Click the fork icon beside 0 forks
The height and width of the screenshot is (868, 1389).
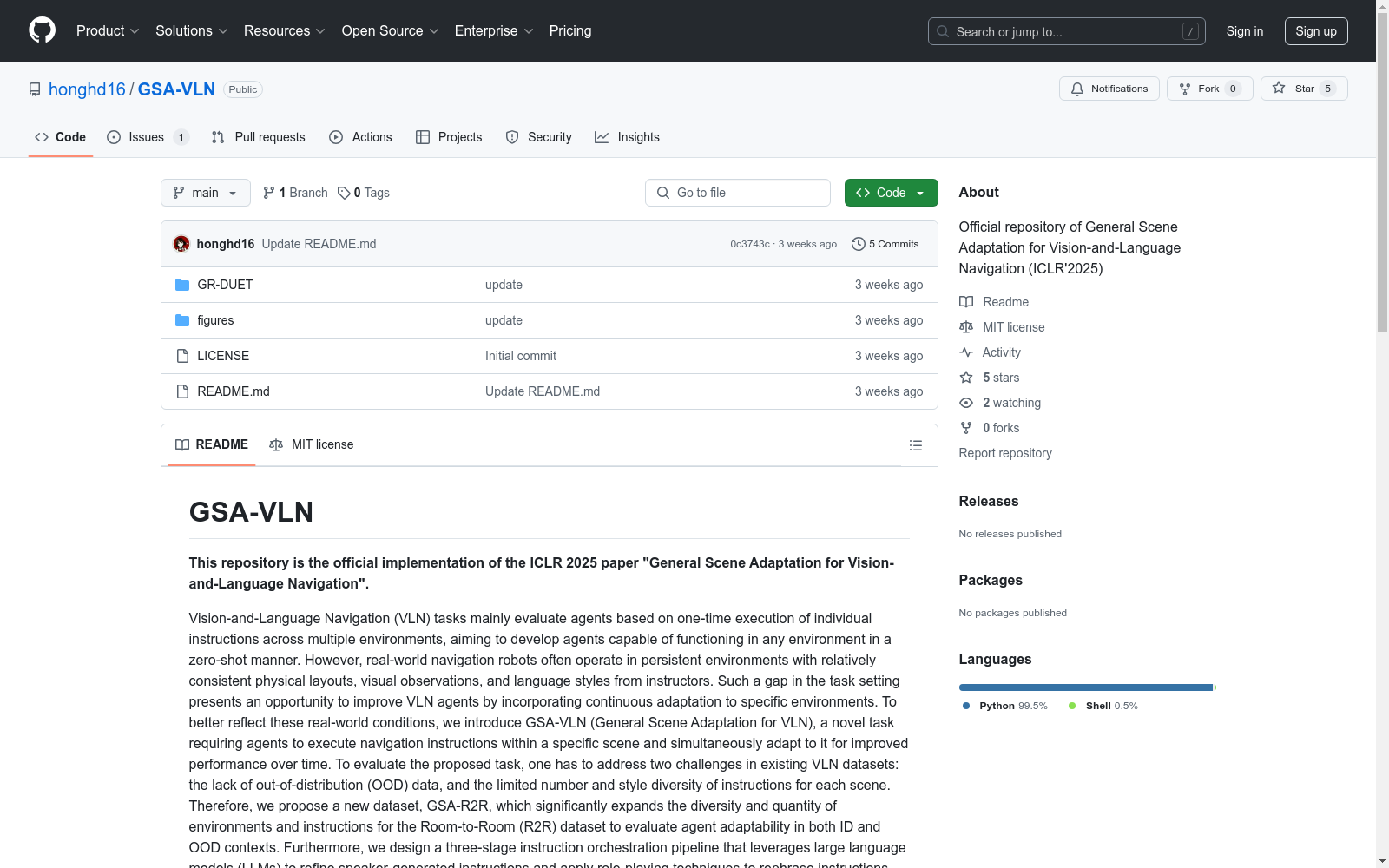(966, 428)
